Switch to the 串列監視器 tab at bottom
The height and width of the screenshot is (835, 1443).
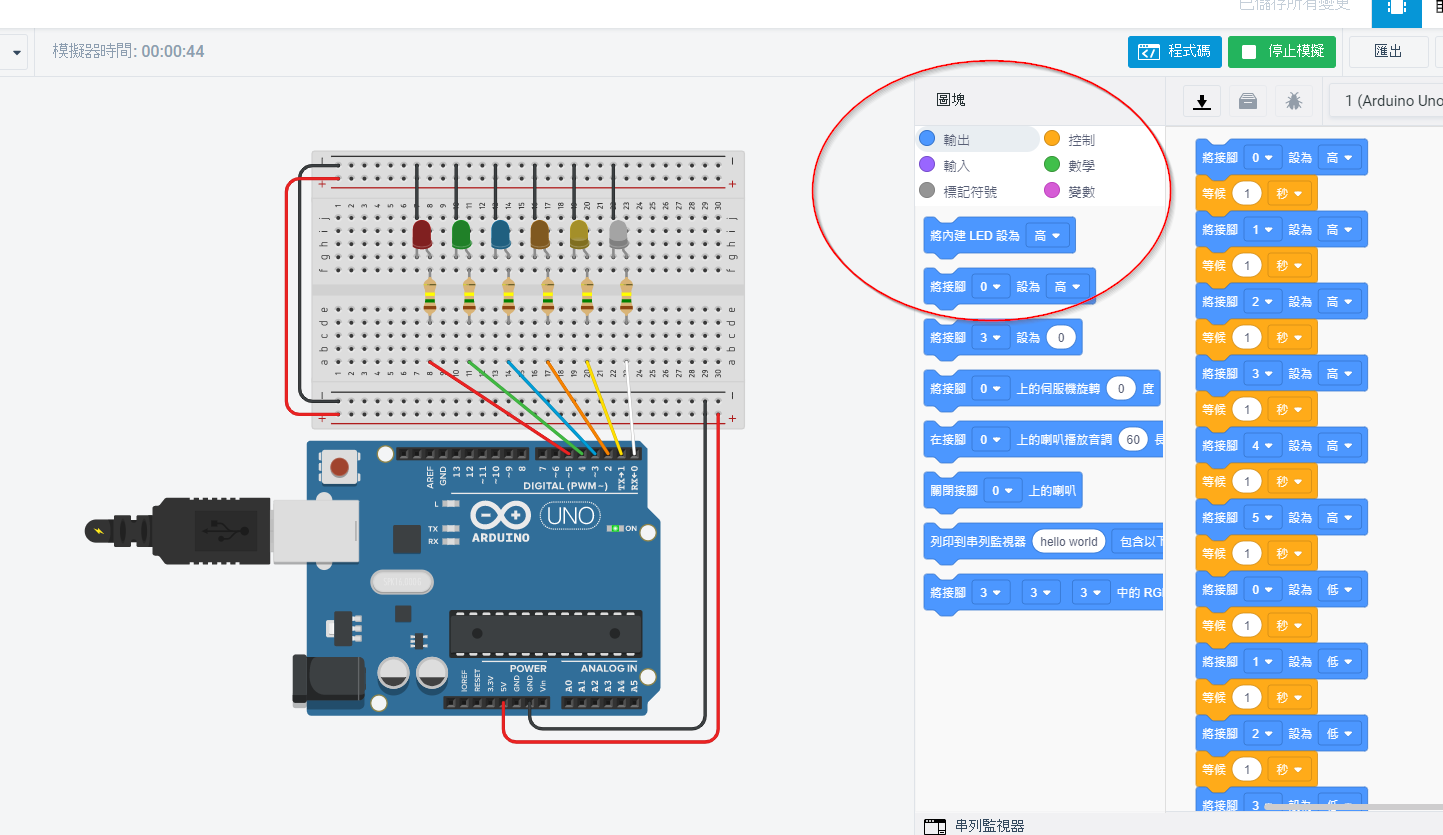(x=988, y=826)
